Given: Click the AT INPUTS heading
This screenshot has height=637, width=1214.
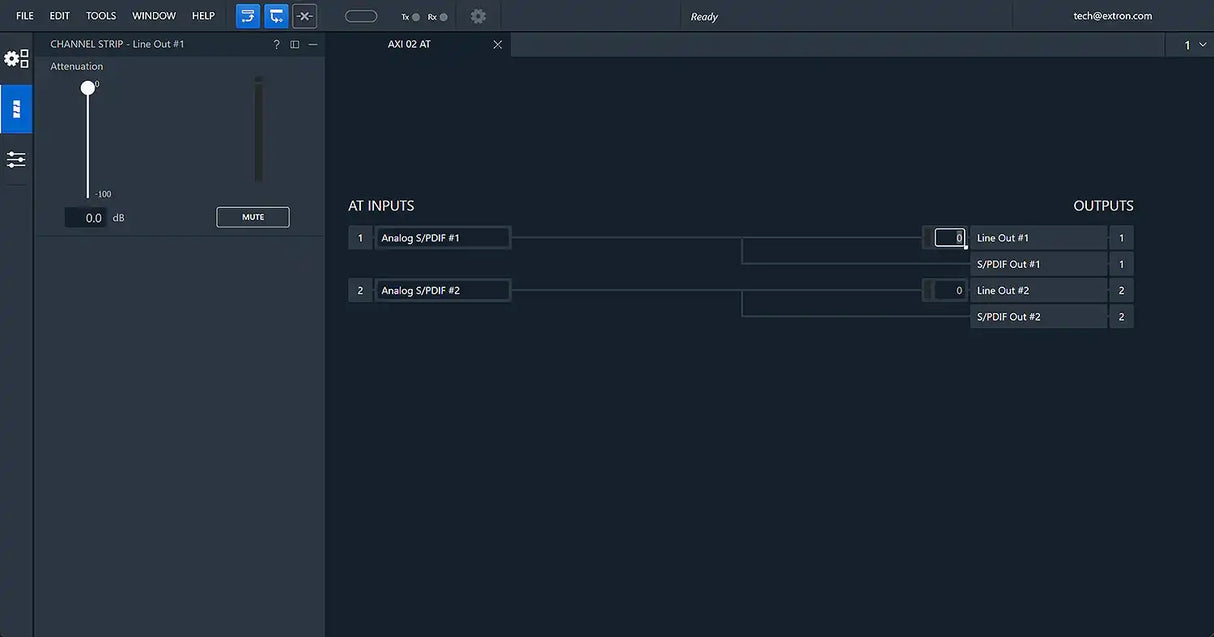Looking at the screenshot, I should tap(381, 206).
